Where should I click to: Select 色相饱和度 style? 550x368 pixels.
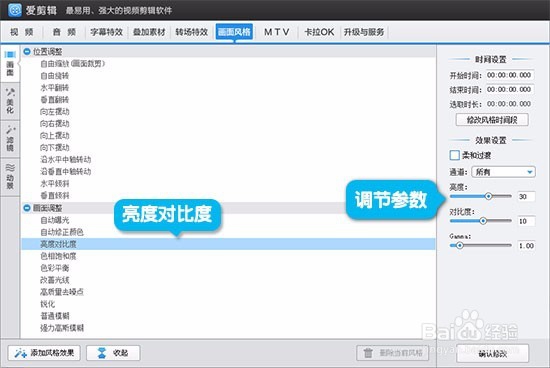pos(58,256)
